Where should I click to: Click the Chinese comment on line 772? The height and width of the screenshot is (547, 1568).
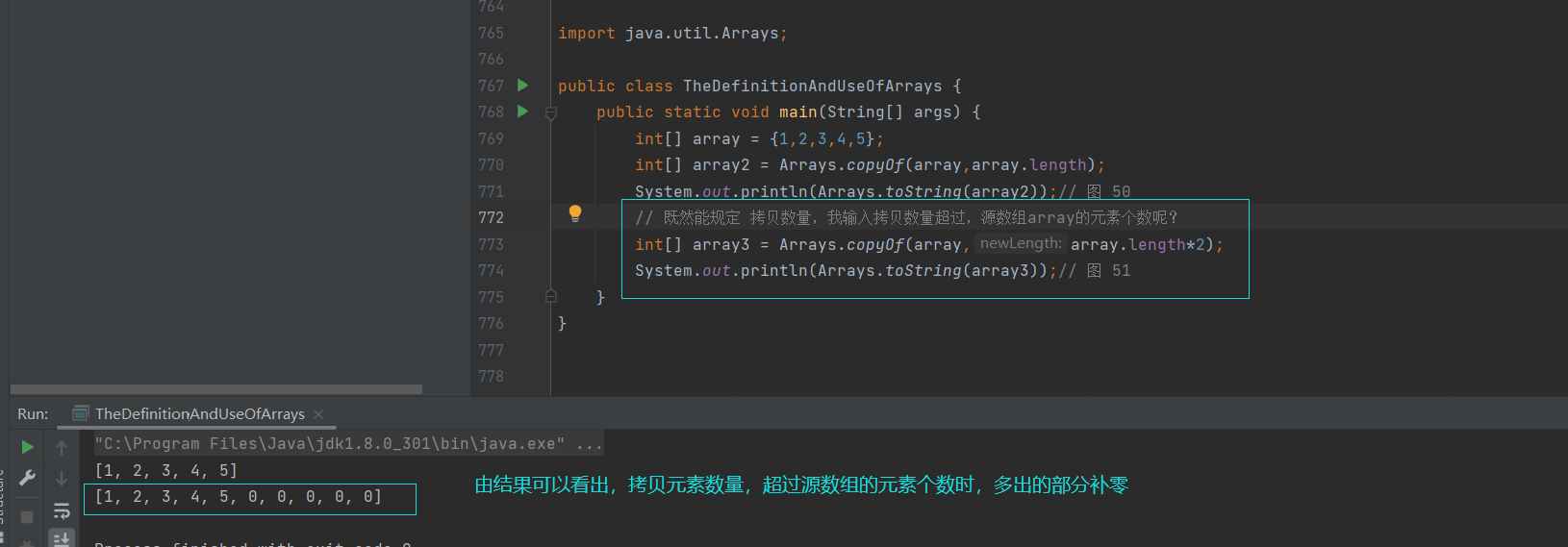point(906,218)
